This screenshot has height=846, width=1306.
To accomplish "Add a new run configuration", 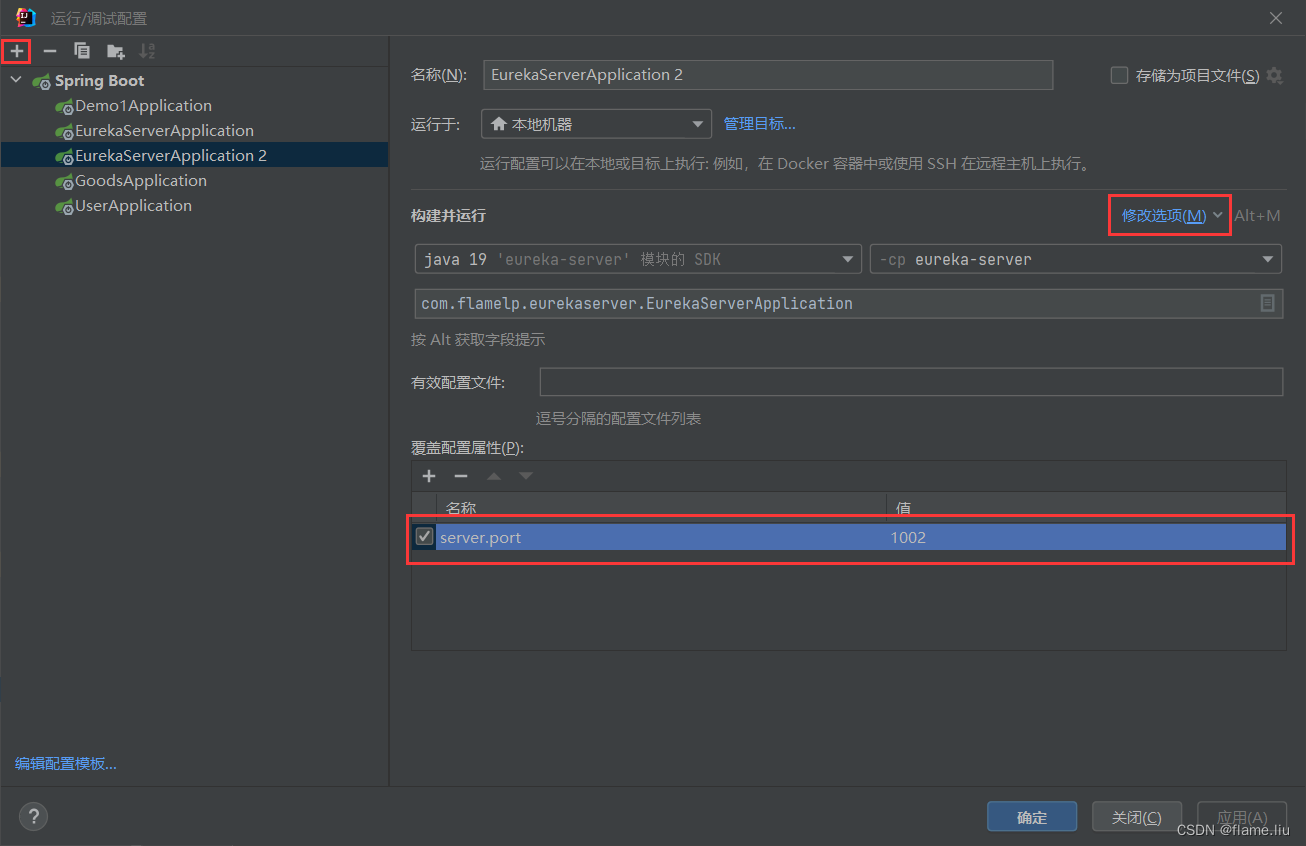I will (x=16, y=50).
